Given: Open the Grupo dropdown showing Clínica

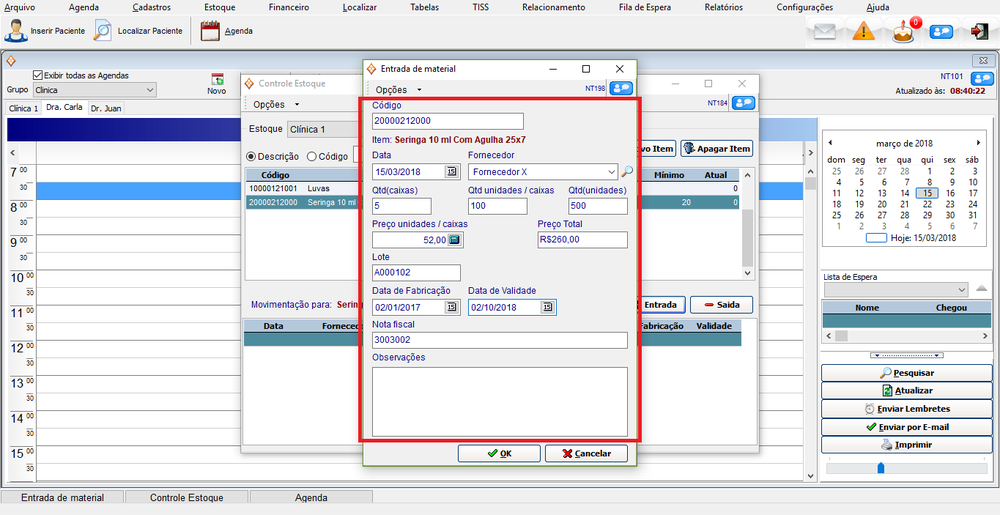Looking at the screenshot, I should pos(150,90).
